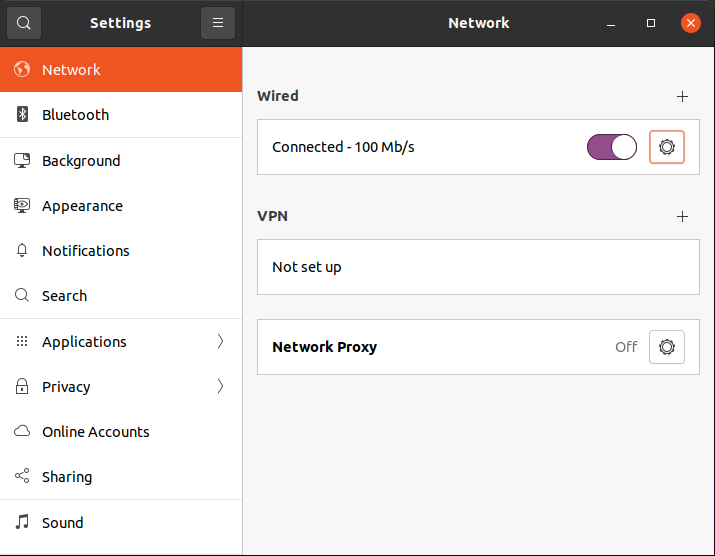Open the search icon in Settings header
This screenshot has height=556, width=715.
(24, 23)
